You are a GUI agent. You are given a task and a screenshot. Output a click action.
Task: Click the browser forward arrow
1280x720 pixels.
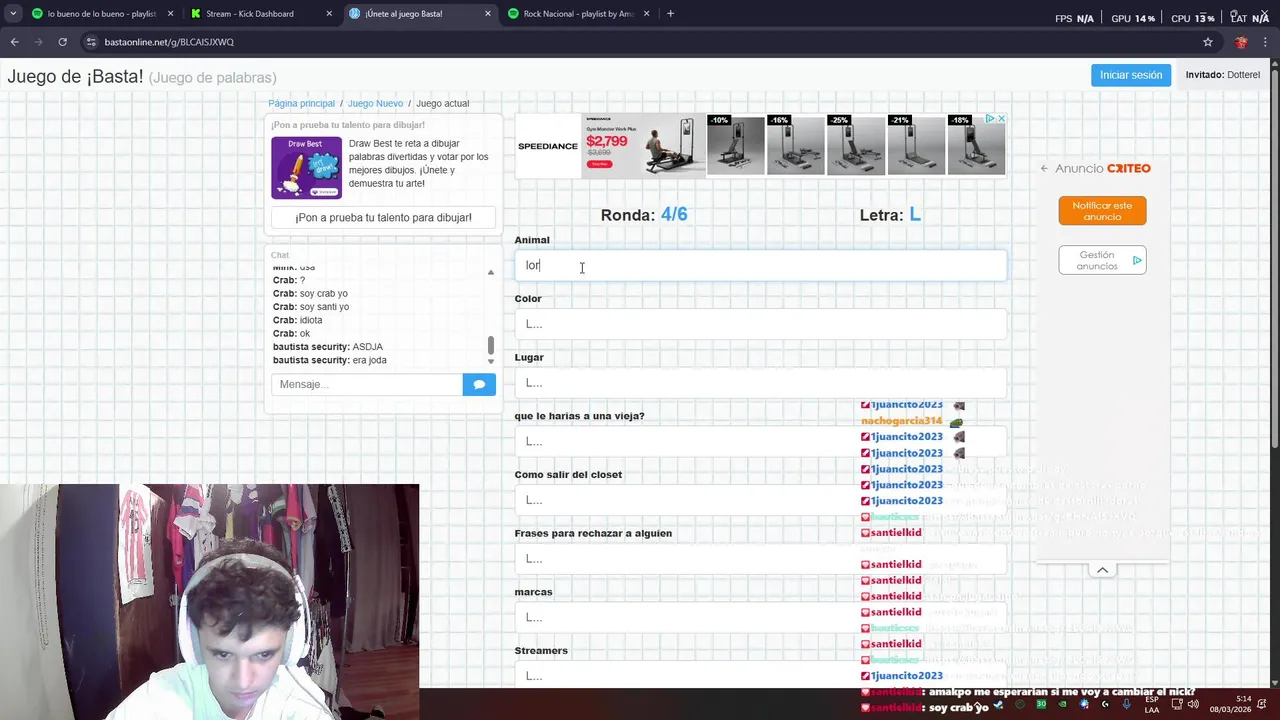38,42
